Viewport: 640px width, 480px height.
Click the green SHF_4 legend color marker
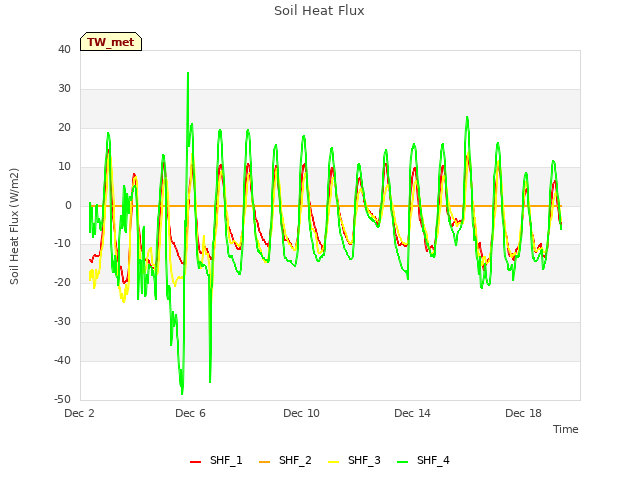coord(402,462)
